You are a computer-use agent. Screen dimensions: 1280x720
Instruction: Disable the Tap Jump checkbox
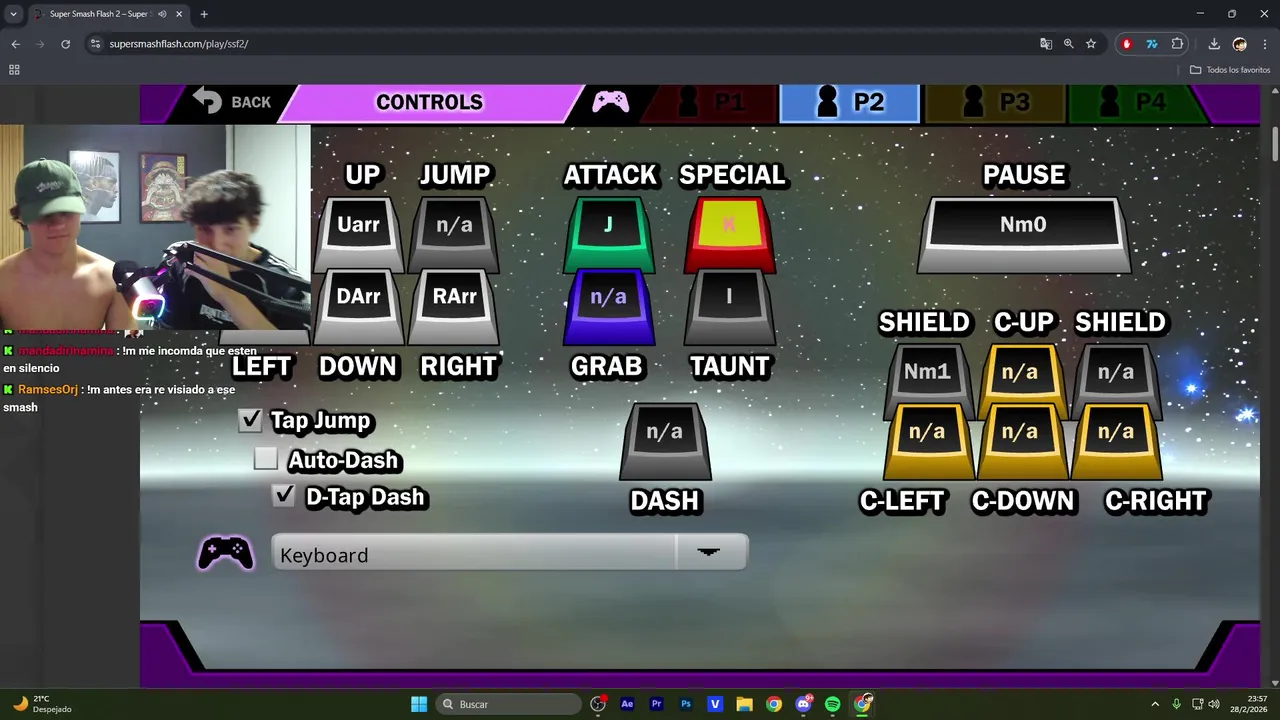point(250,420)
